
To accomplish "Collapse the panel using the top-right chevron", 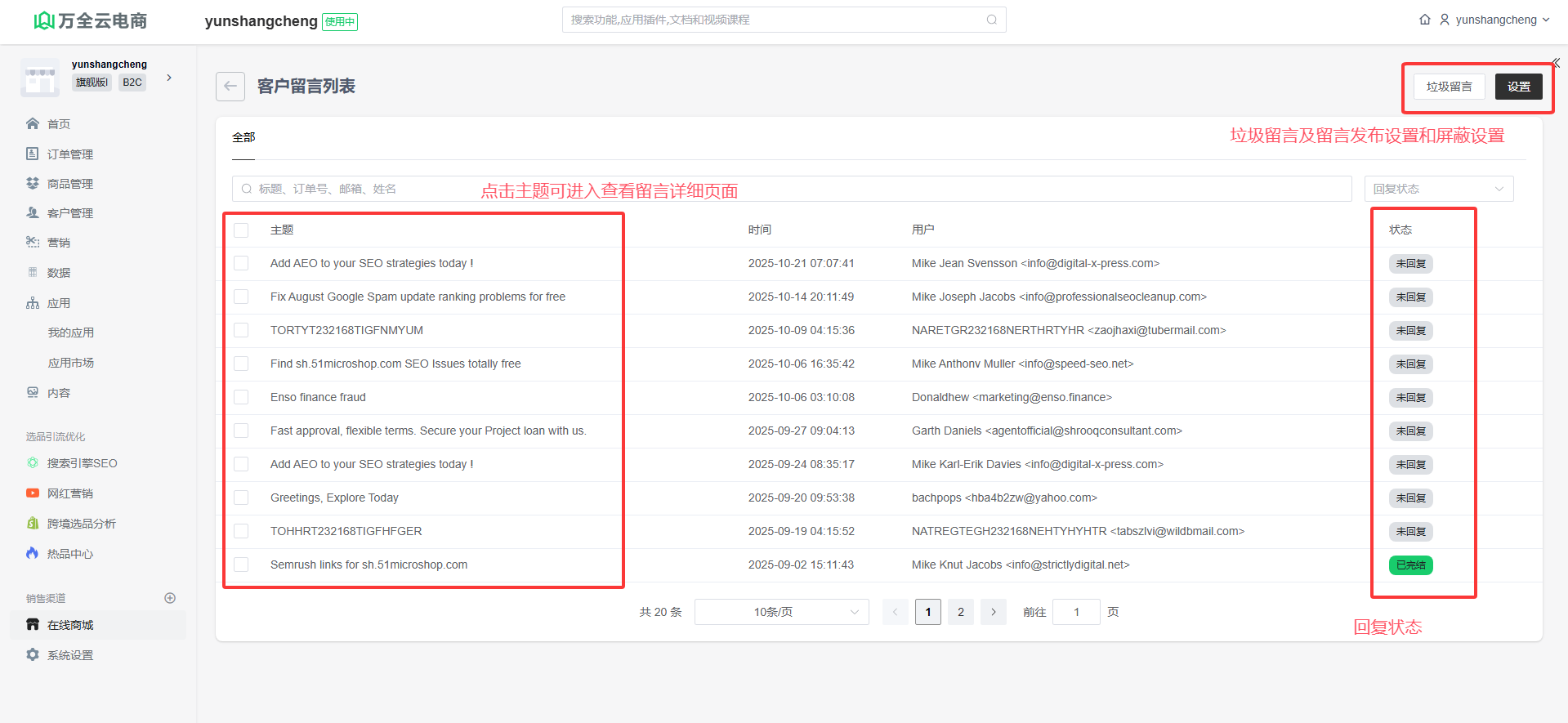I will (x=1556, y=63).
